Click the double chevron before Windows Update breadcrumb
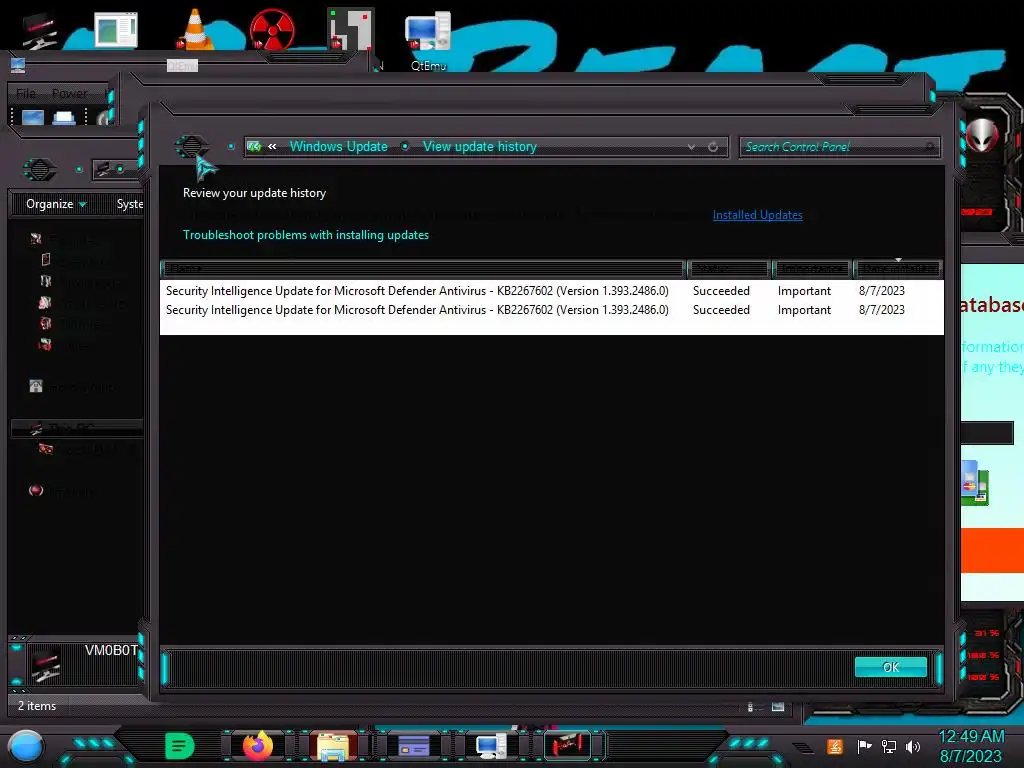This screenshot has width=1024, height=768. (x=272, y=146)
